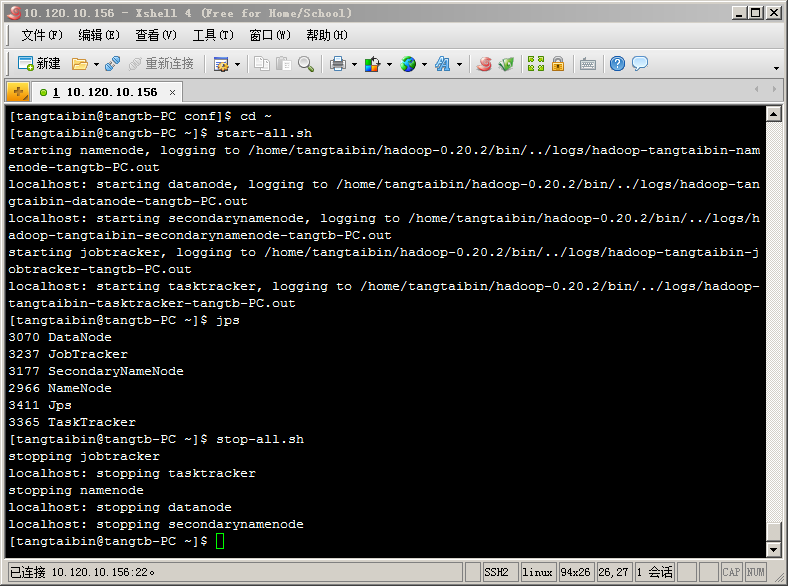Click the CAP indicator in status bar
This screenshot has width=788, height=586.
731,572
